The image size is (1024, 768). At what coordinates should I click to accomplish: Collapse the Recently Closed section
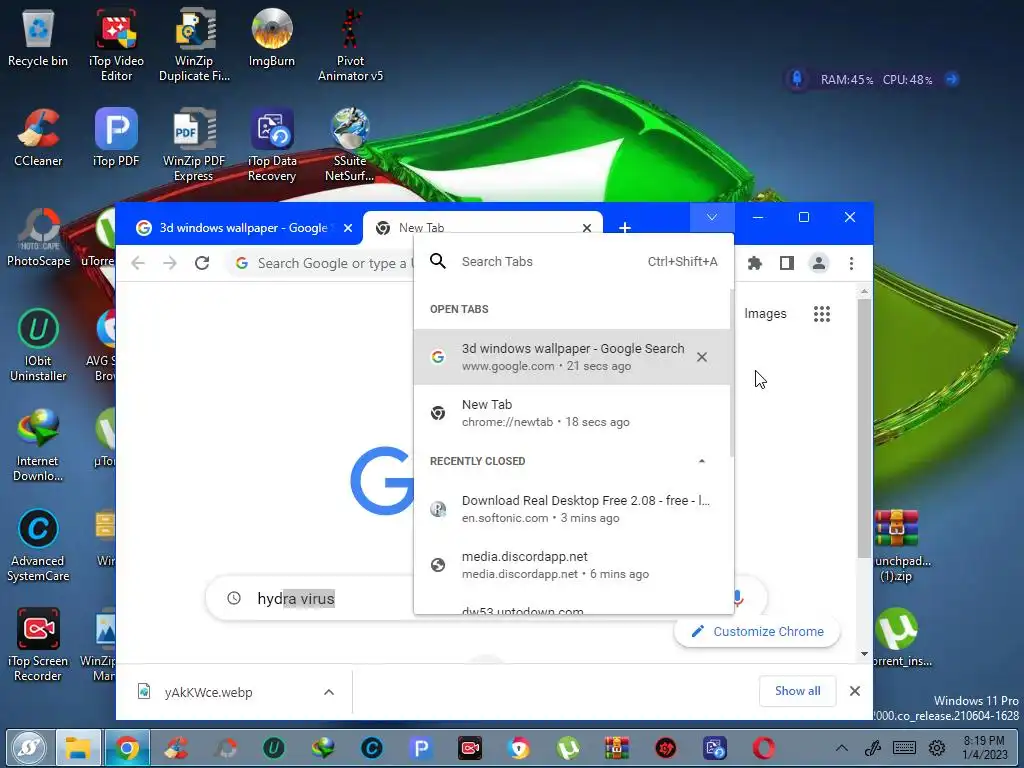pyautogui.click(x=701, y=461)
